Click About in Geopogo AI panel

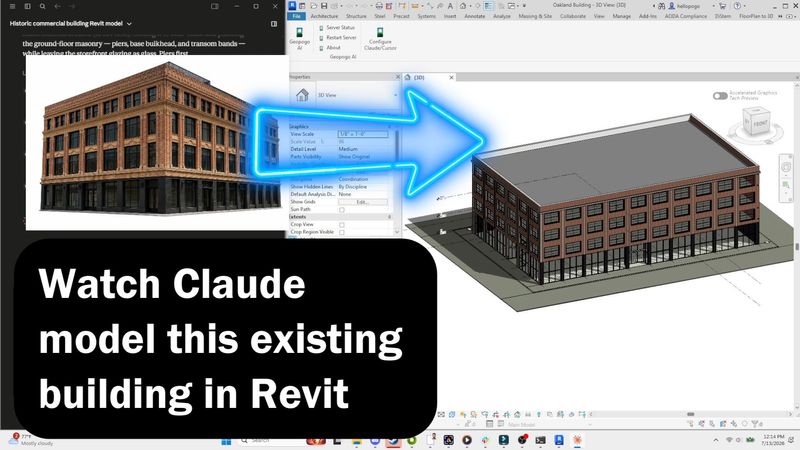[330, 47]
